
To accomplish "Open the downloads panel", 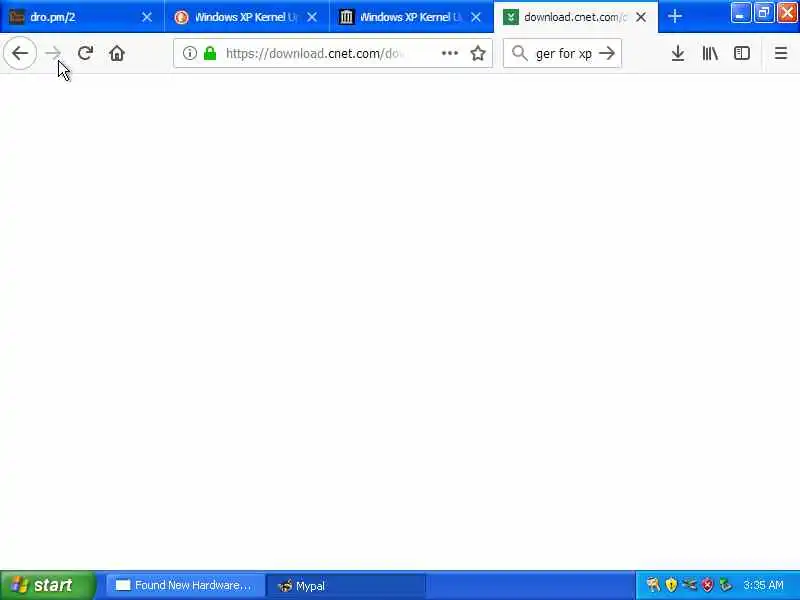I will tap(678, 53).
